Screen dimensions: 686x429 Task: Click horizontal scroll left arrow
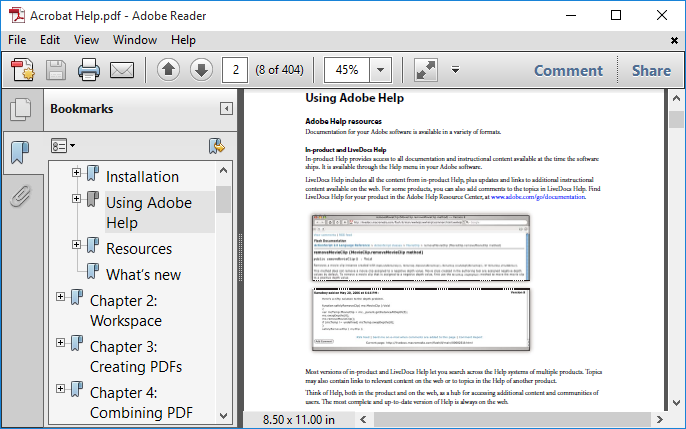(363, 420)
